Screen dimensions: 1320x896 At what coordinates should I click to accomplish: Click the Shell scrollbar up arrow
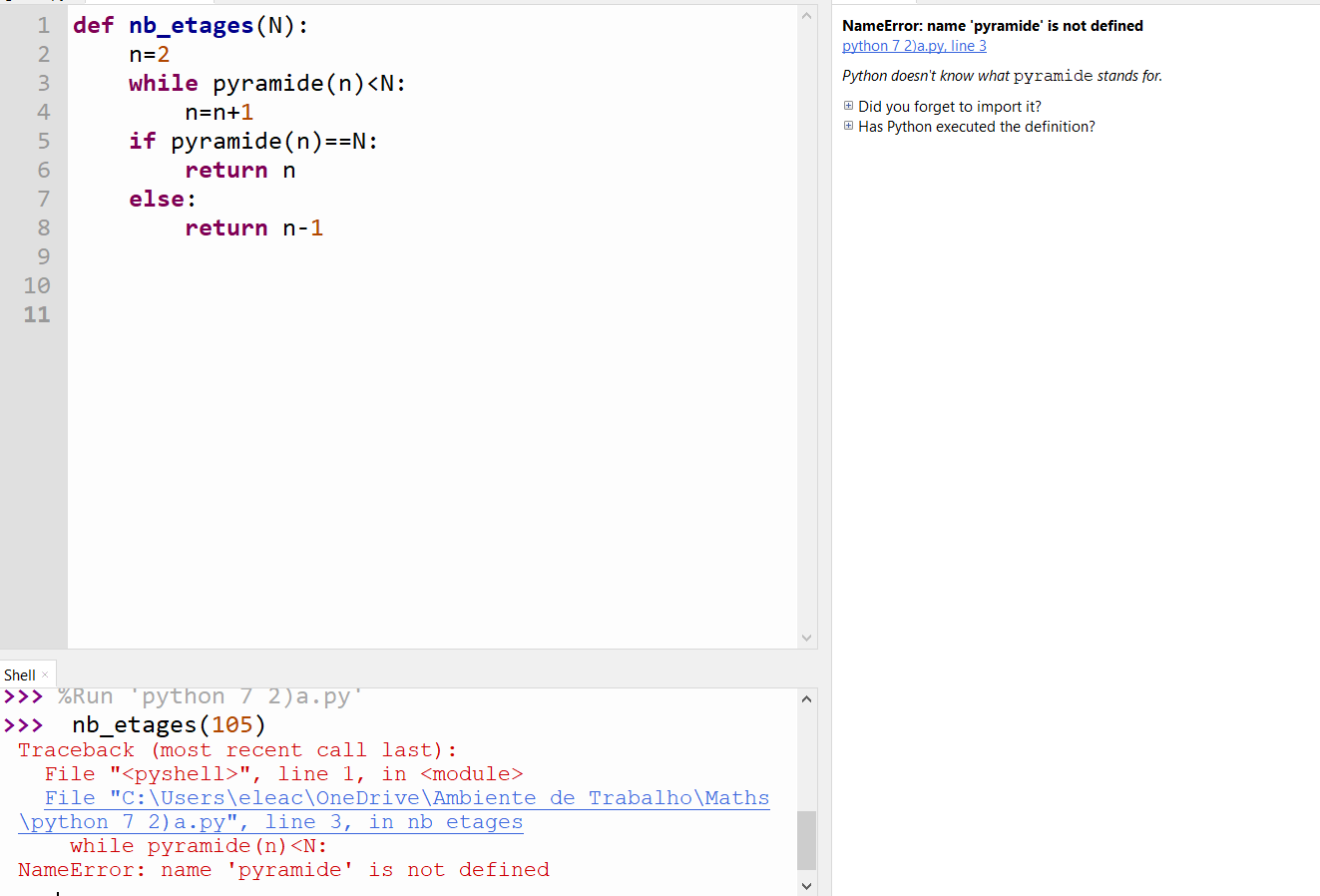[806, 698]
